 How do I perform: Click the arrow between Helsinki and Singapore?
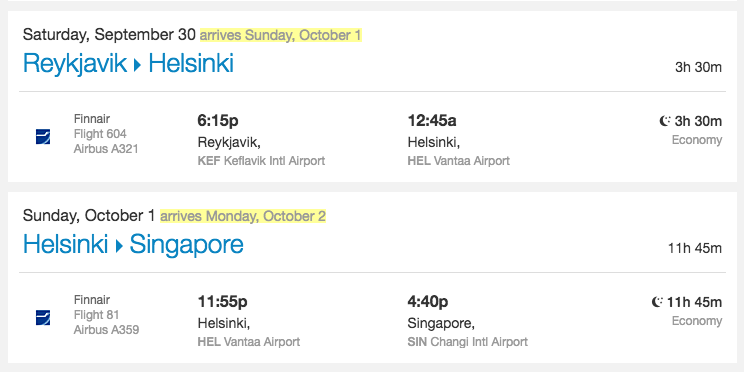(x=119, y=246)
